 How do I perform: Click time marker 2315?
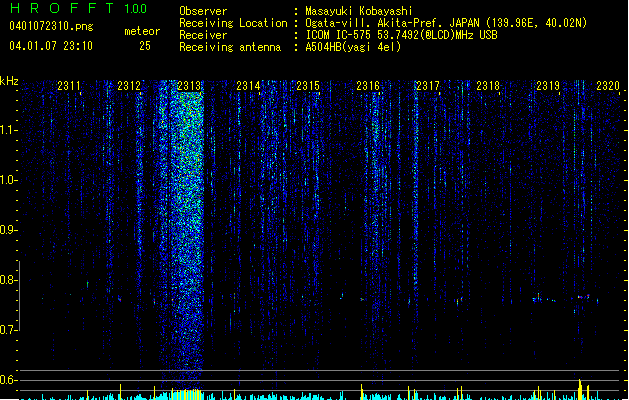(308, 85)
